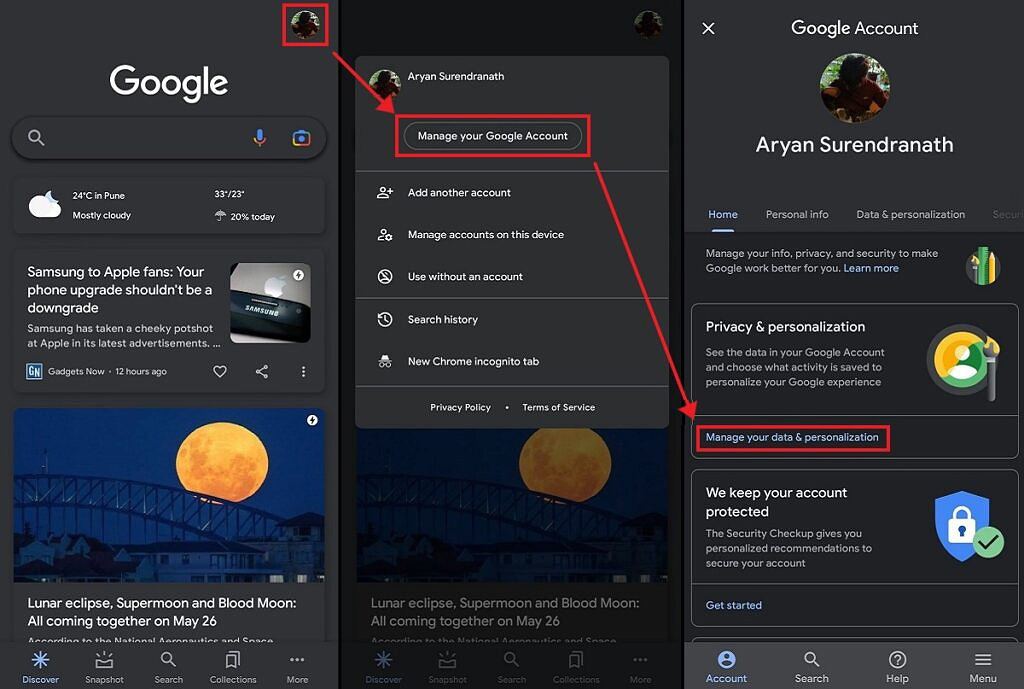This screenshot has height=689, width=1024.
Task: Tap the voice search microphone icon
Action: pos(259,137)
